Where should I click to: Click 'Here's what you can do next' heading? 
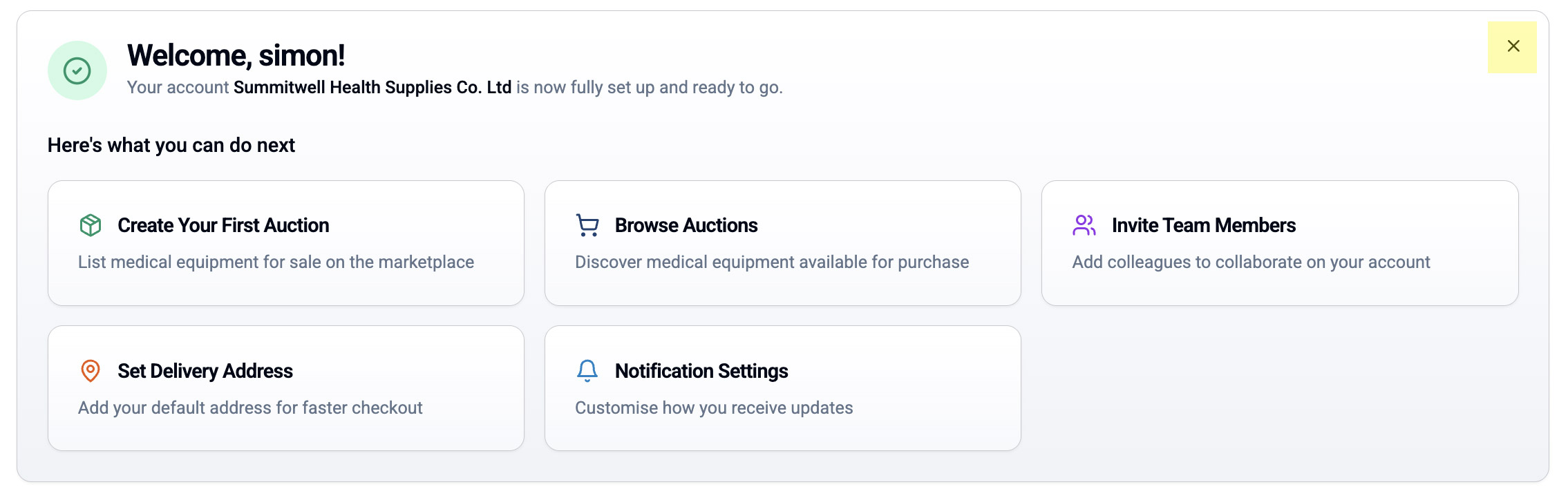click(171, 145)
